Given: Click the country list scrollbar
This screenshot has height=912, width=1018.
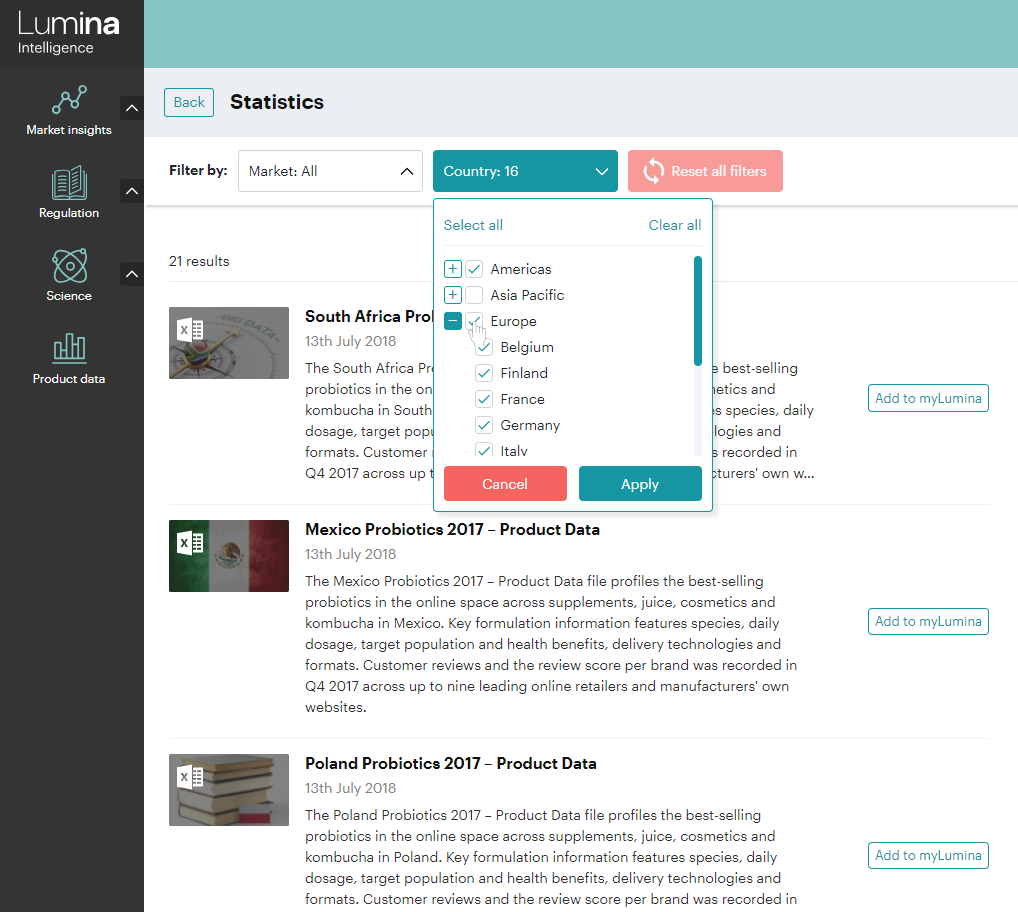Looking at the screenshot, I should pos(698,311).
